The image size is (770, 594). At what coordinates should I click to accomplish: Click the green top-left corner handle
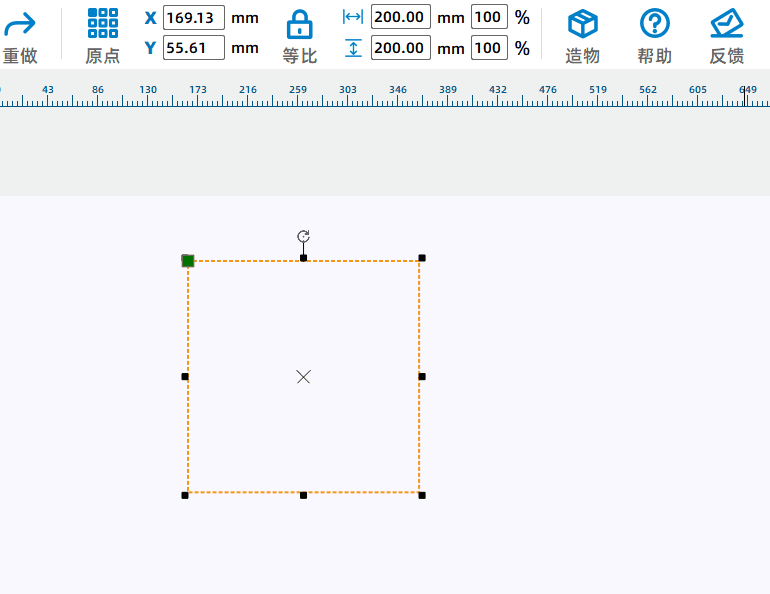(x=188, y=261)
